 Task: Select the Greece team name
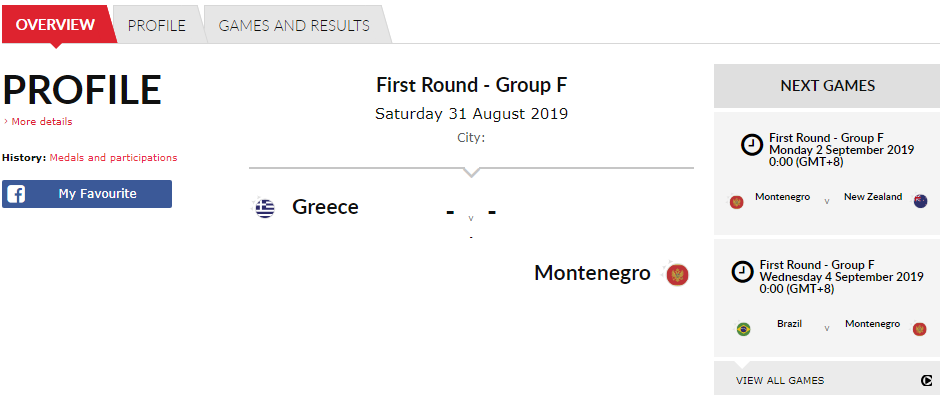(x=326, y=207)
